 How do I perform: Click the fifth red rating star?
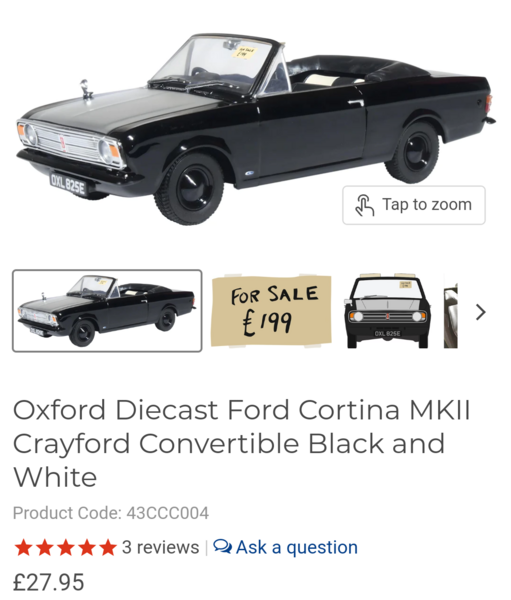108,547
